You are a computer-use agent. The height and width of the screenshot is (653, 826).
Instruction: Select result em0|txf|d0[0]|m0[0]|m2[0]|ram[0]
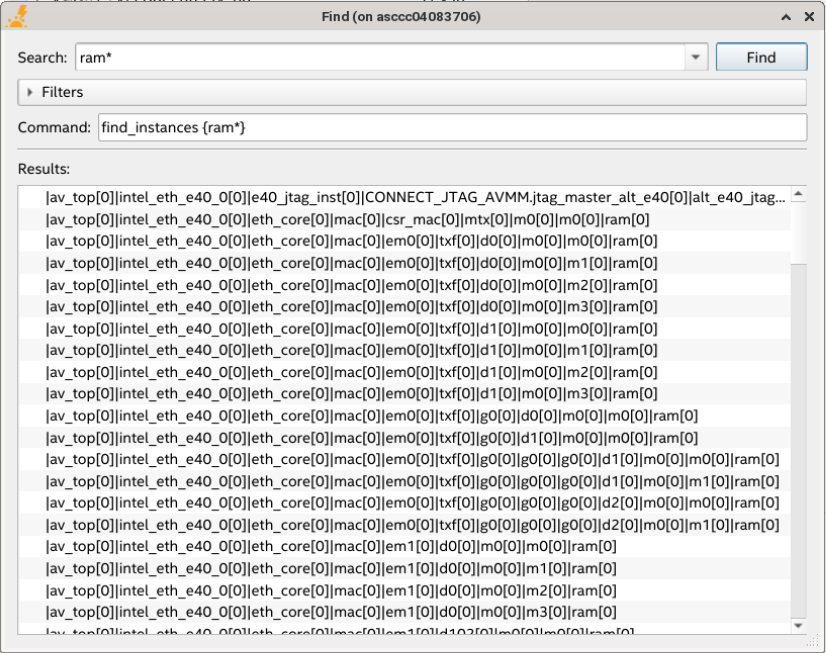click(405, 285)
